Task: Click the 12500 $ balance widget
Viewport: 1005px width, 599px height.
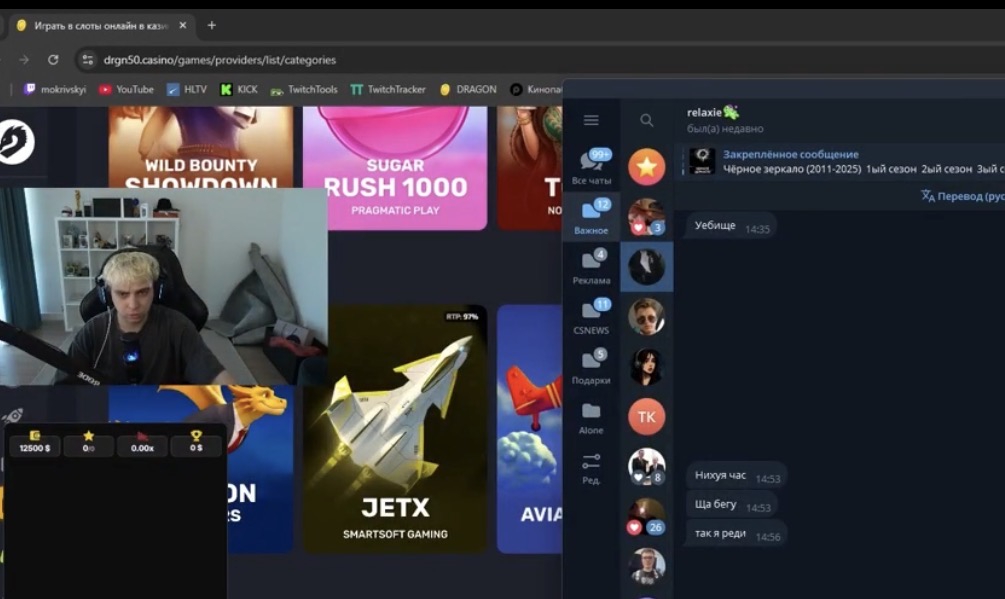Action: tap(35, 443)
